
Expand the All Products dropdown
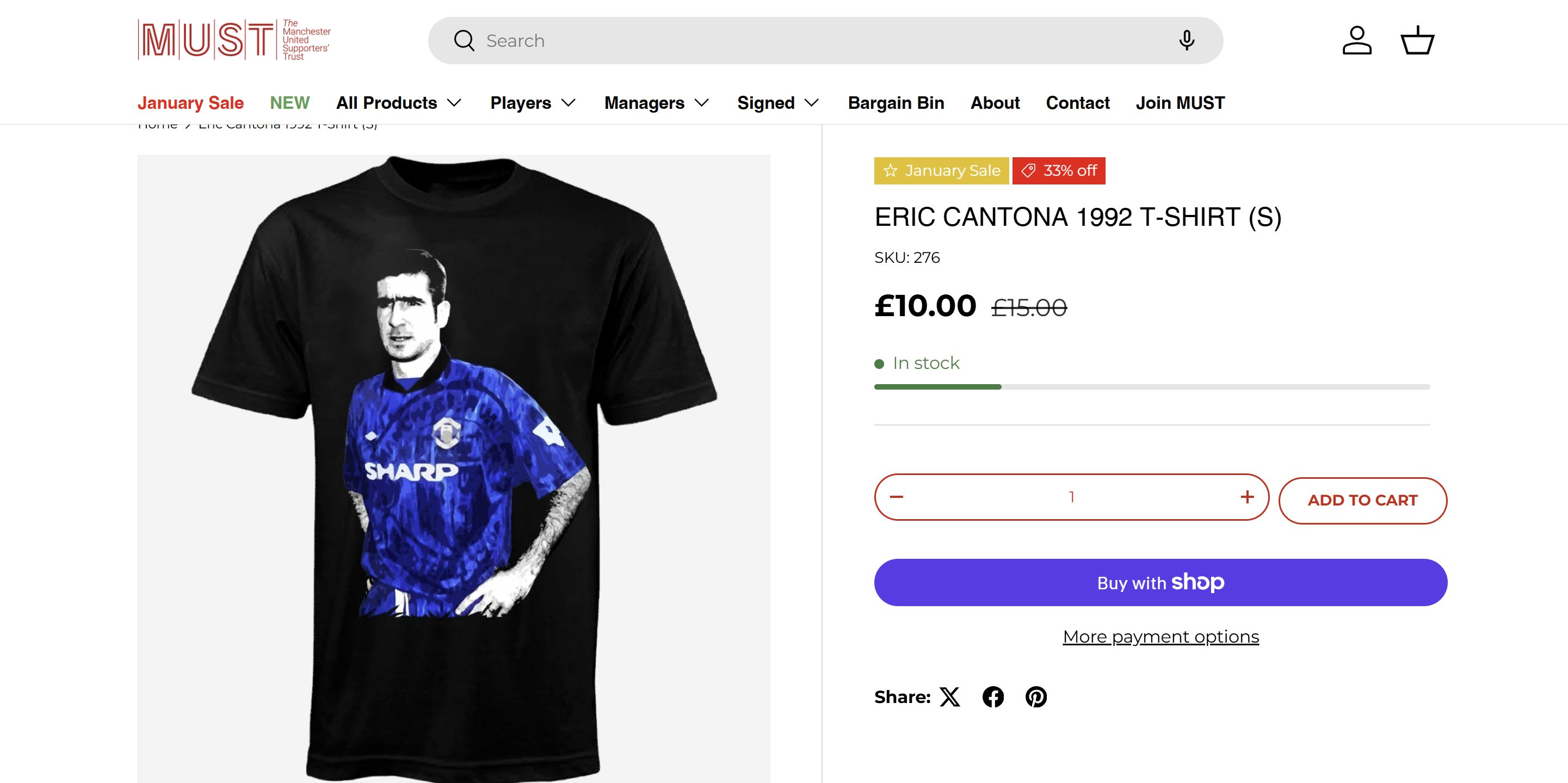[x=399, y=103]
